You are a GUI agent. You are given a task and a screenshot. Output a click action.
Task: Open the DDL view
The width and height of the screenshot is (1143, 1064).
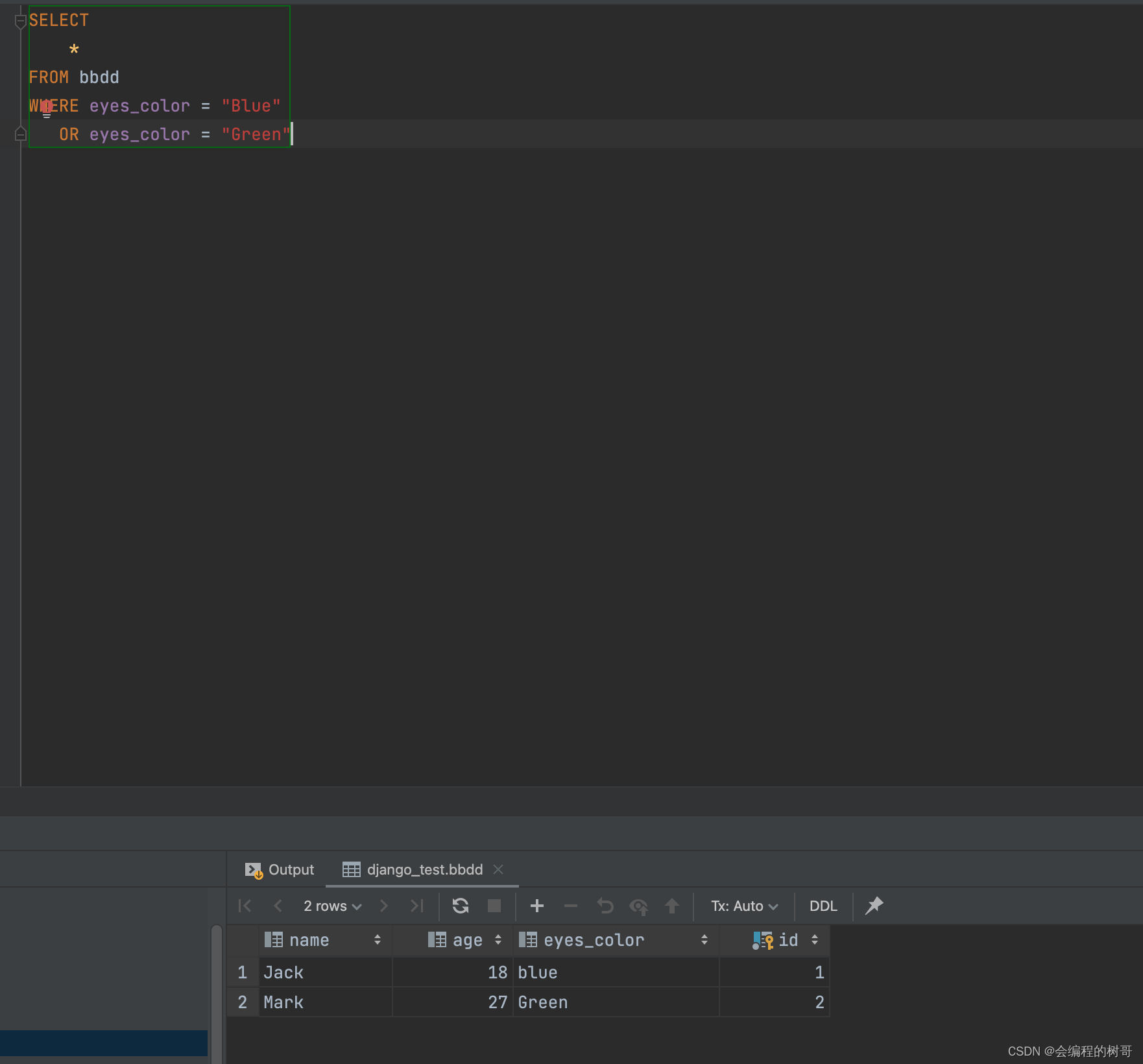pos(823,906)
